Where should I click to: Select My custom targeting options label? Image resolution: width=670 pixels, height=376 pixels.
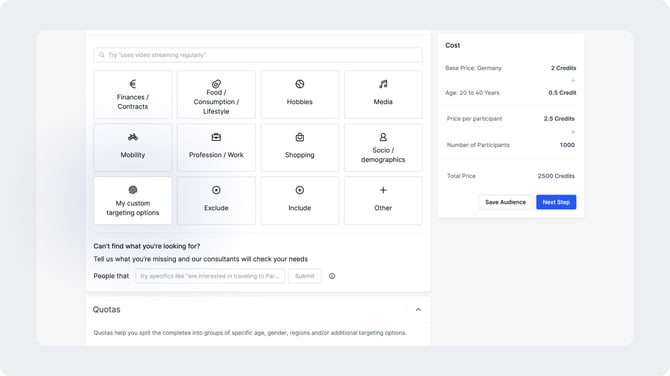point(133,208)
